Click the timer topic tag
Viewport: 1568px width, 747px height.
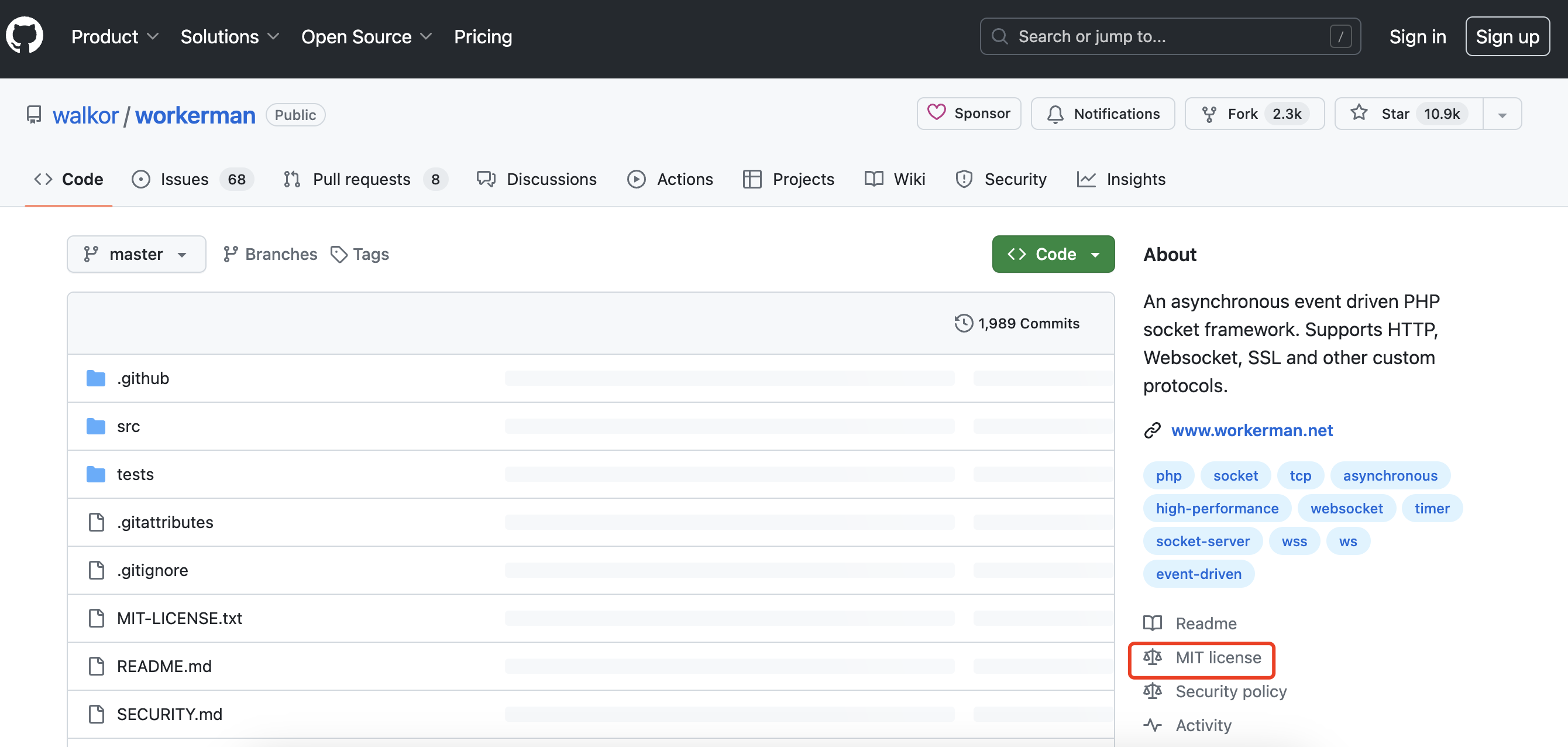pos(1432,509)
